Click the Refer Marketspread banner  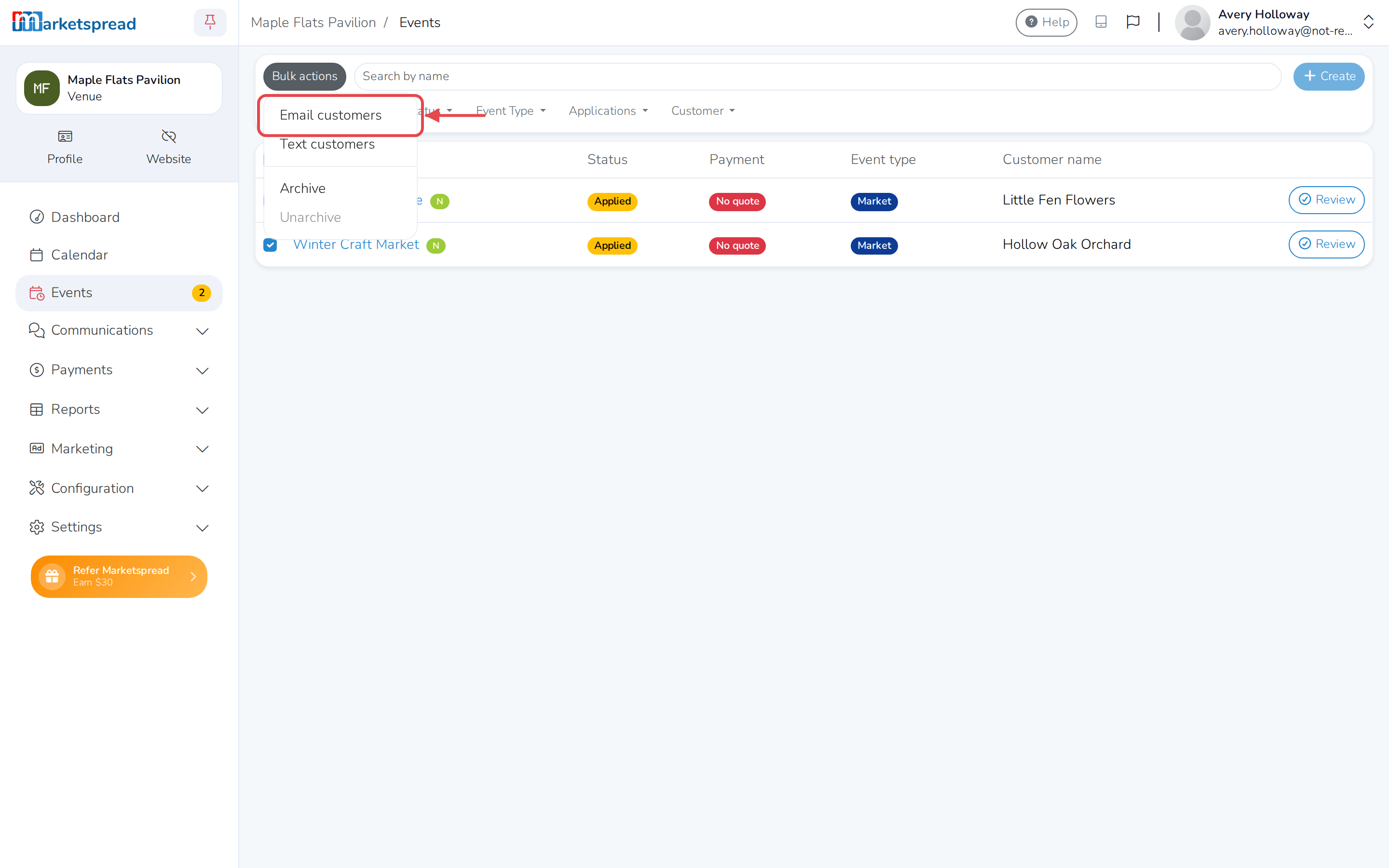pyautogui.click(x=119, y=576)
